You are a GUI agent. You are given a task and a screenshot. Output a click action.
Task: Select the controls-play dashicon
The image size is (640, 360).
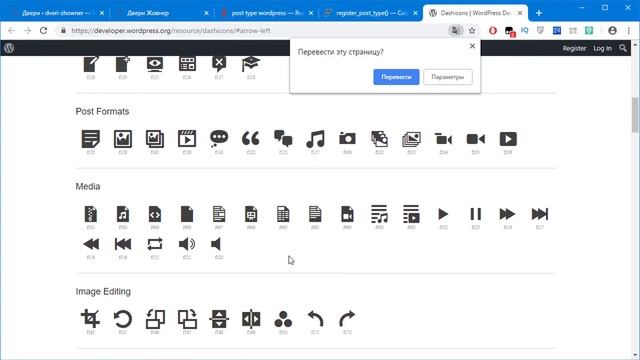[x=443, y=214]
